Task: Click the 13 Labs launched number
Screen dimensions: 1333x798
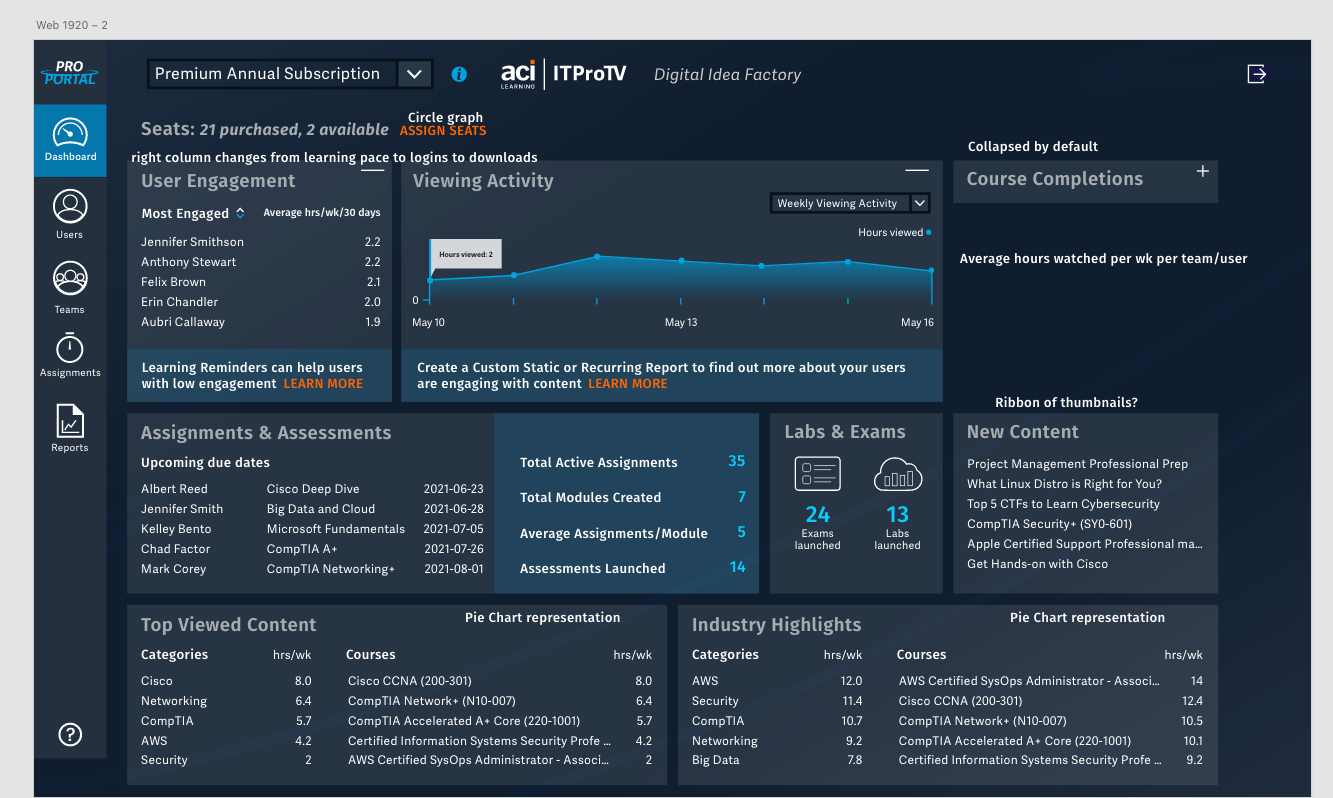Action: 897,515
